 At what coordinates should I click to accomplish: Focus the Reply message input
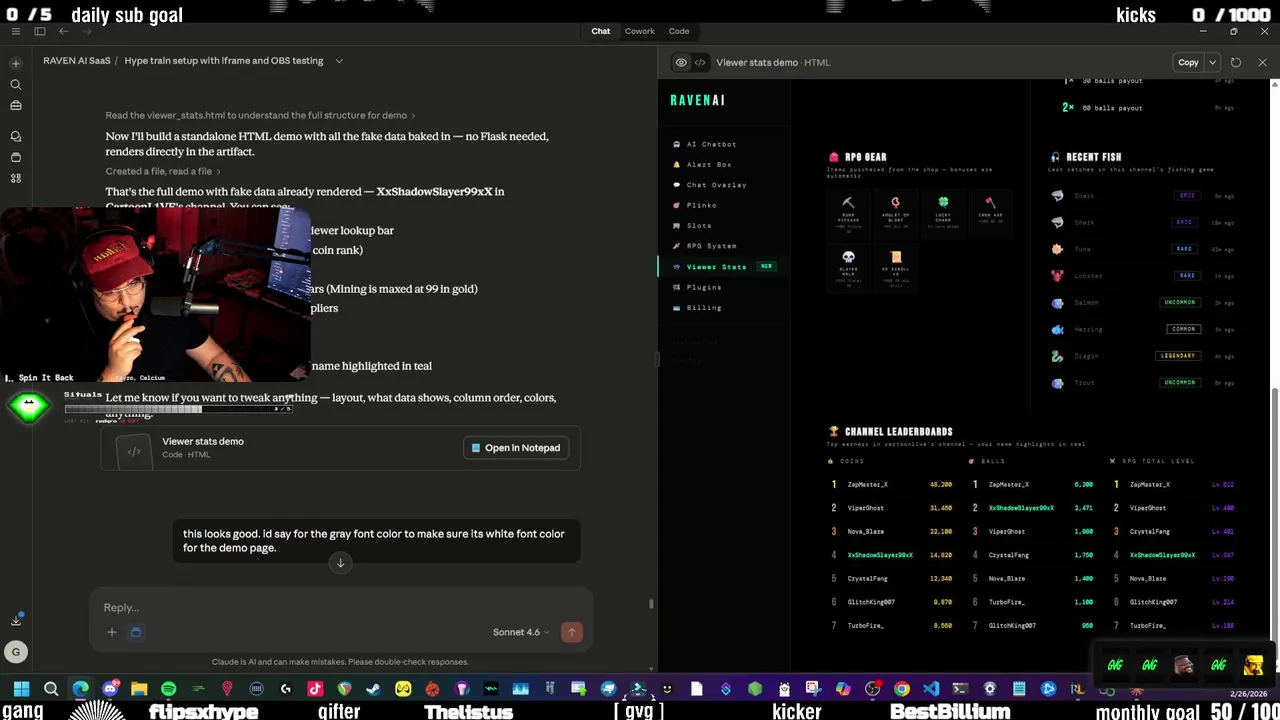pyautogui.click(x=340, y=608)
